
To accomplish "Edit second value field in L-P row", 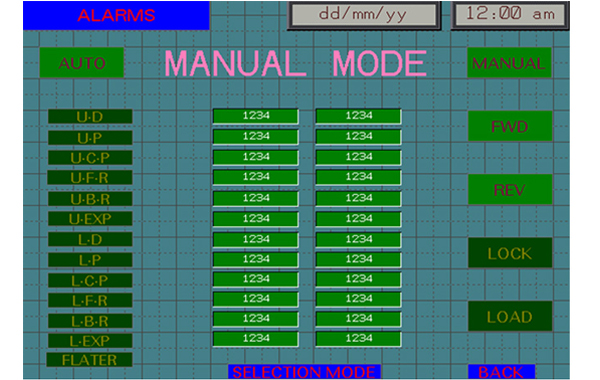I will click(358, 259).
